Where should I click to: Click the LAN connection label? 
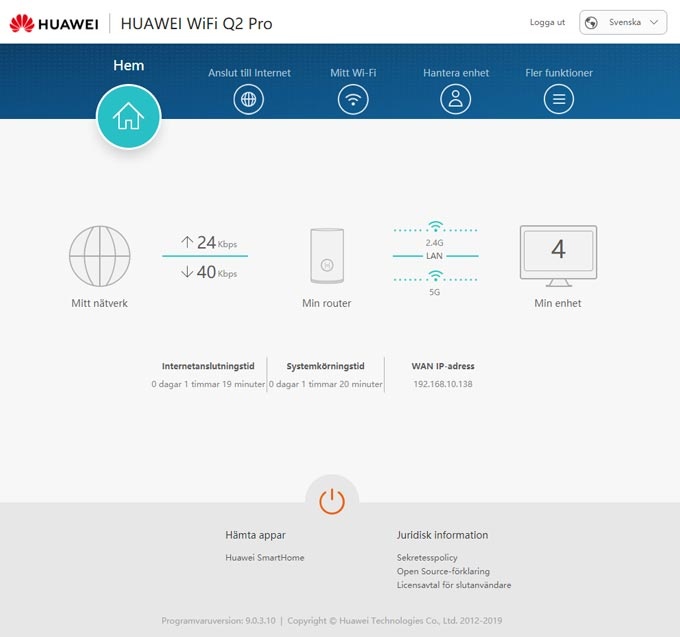435,256
